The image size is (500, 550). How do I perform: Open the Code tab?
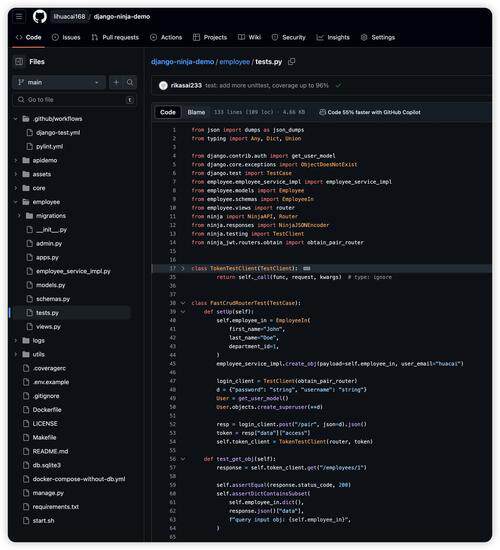tap(29, 38)
